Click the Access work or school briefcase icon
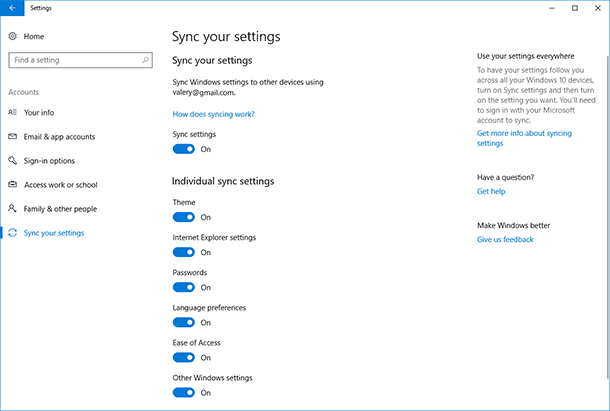Screen dimensions: 610x411 (12, 184)
